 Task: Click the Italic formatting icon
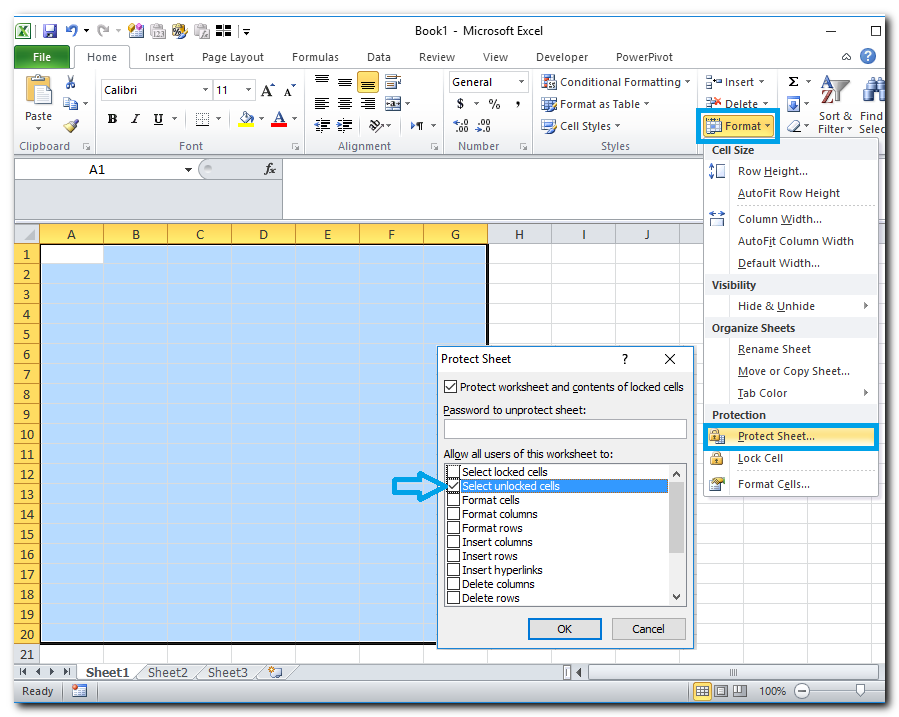132,119
